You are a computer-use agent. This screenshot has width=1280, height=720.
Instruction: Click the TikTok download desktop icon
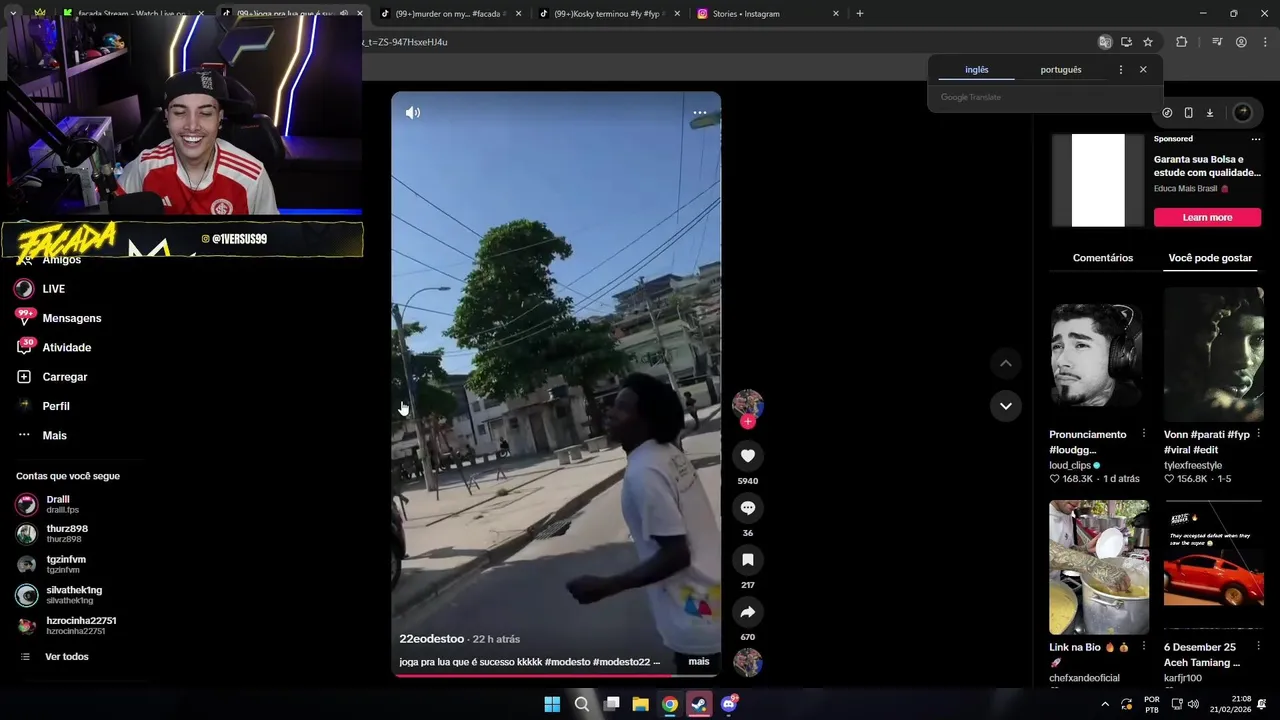pos(1209,113)
